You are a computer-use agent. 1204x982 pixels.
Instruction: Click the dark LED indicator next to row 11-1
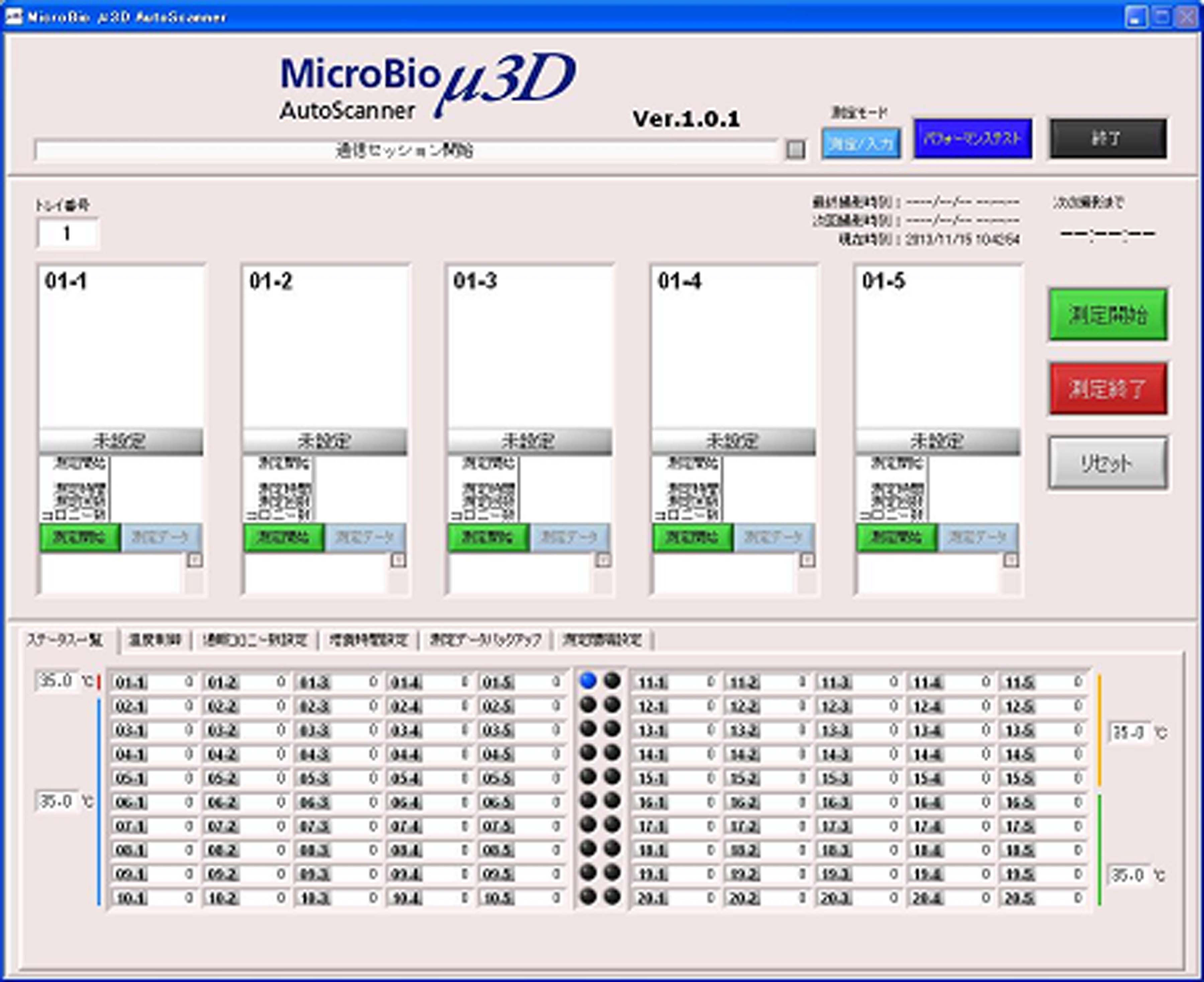(x=612, y=680)
